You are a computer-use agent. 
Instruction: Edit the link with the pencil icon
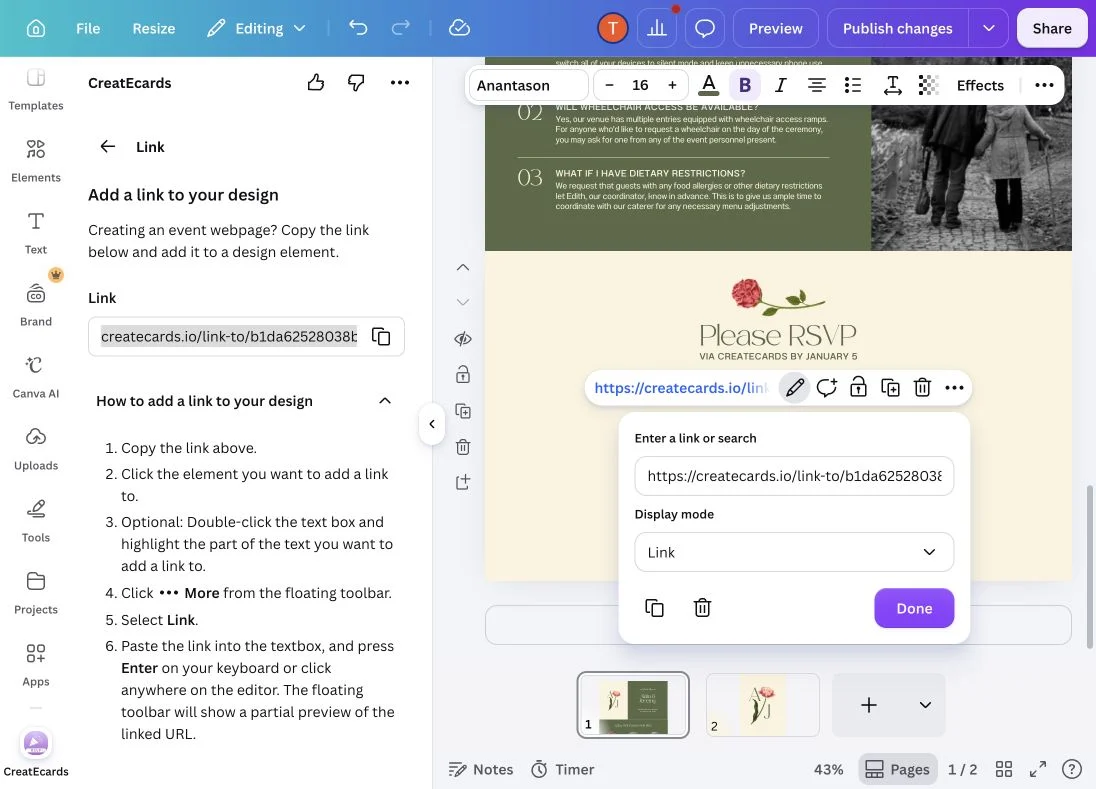(795, 387)
